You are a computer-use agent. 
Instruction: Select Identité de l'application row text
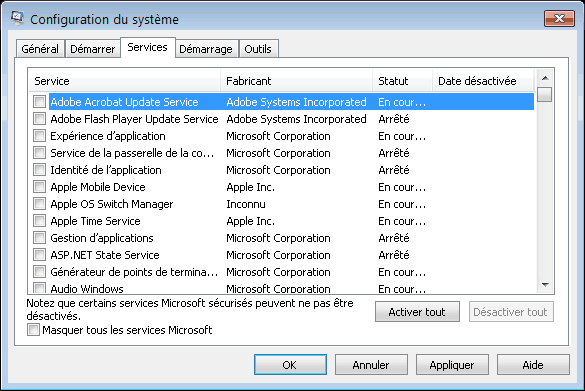[106, 170]
